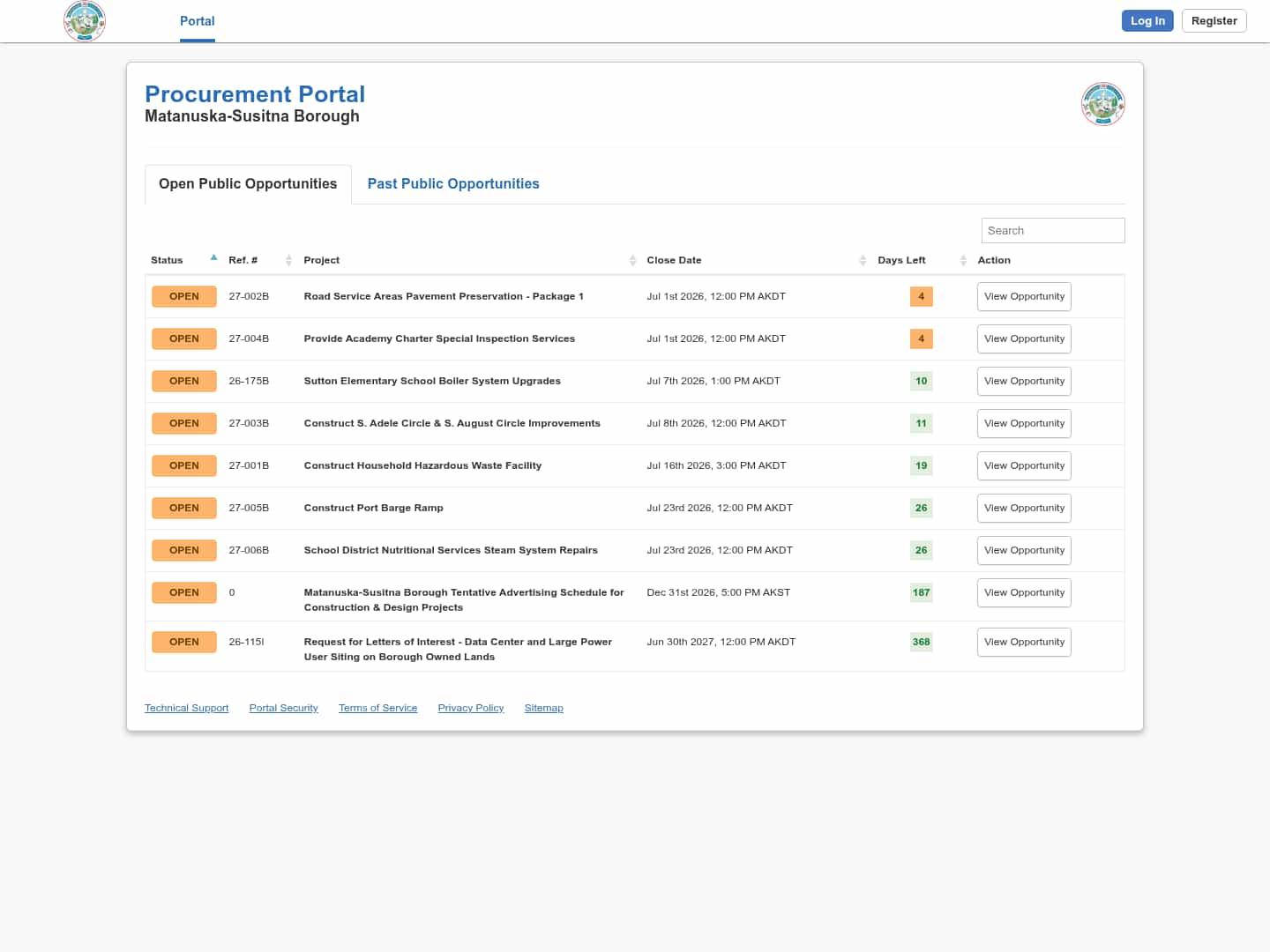1270x952 pixels.
Task: Open the Portal navigation item
Action: tap(197, 21)
